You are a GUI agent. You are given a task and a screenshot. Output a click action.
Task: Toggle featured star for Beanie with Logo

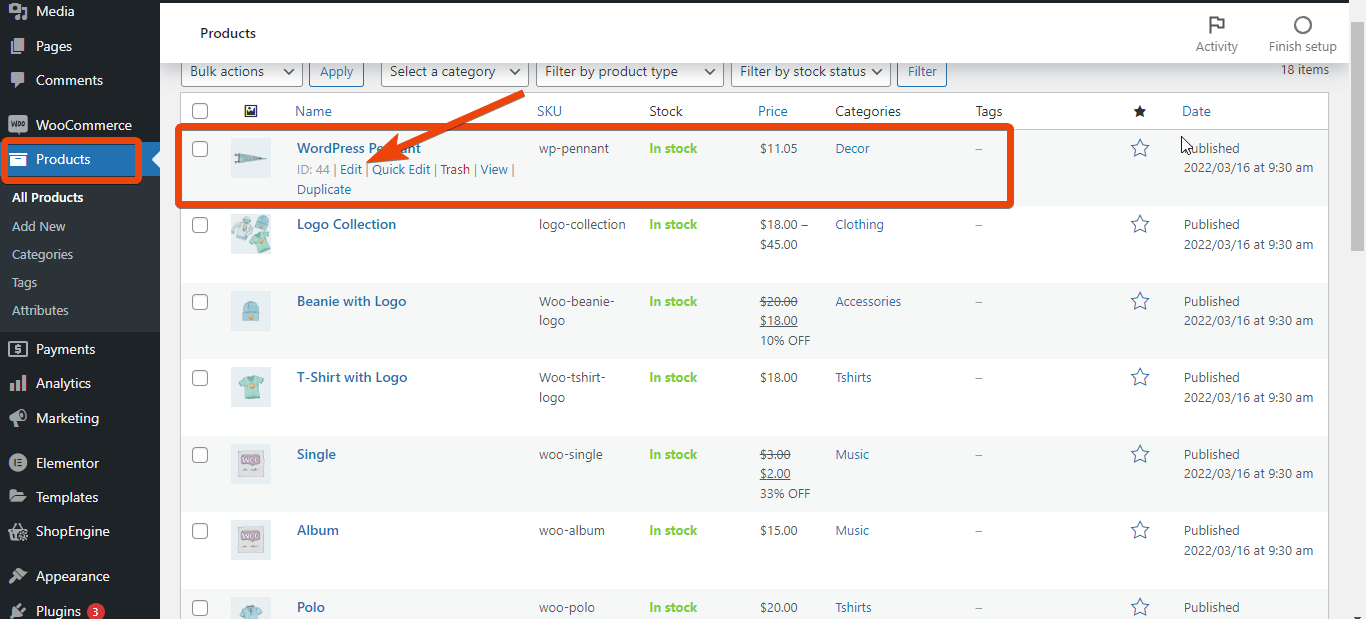pos(1140,301)
